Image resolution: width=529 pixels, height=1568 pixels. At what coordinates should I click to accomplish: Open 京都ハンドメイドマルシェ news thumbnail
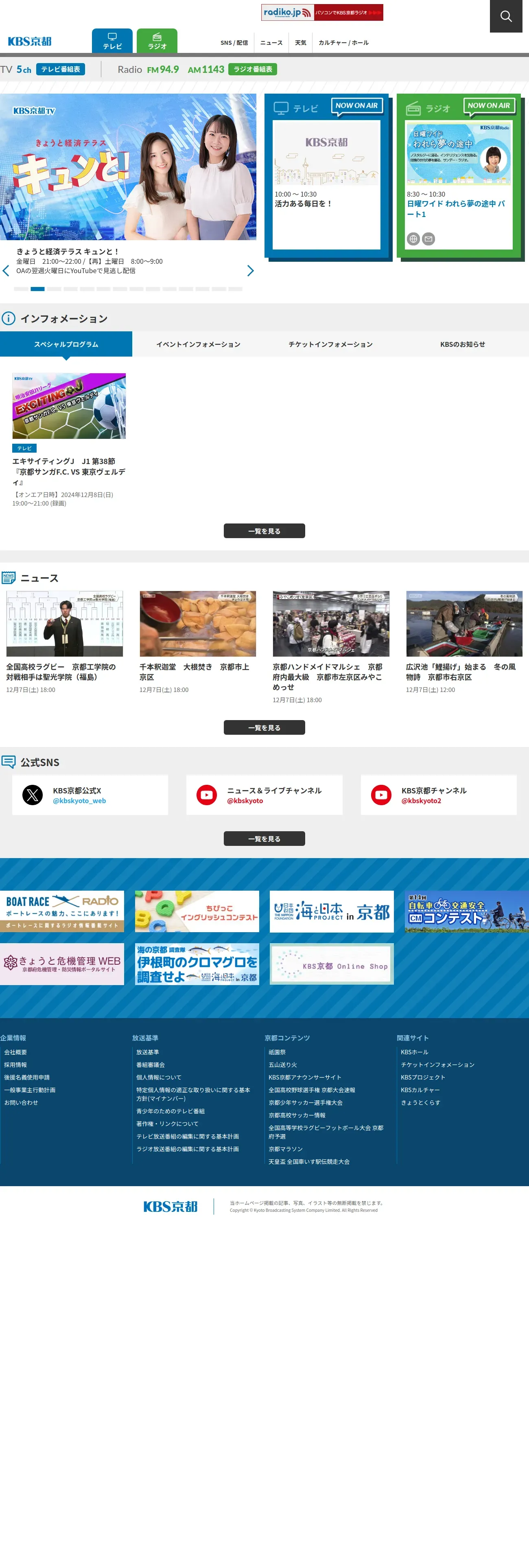[331, 624]
